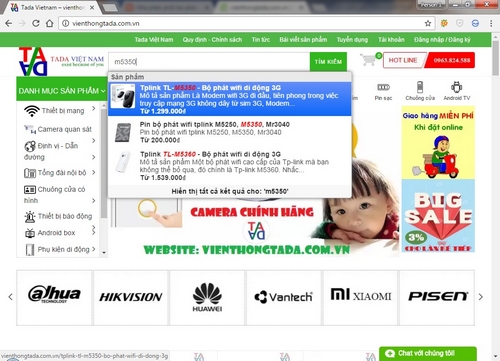Open the Chrome three-dot menu
This screenshot has height=361, width=500.
[491, 23]
